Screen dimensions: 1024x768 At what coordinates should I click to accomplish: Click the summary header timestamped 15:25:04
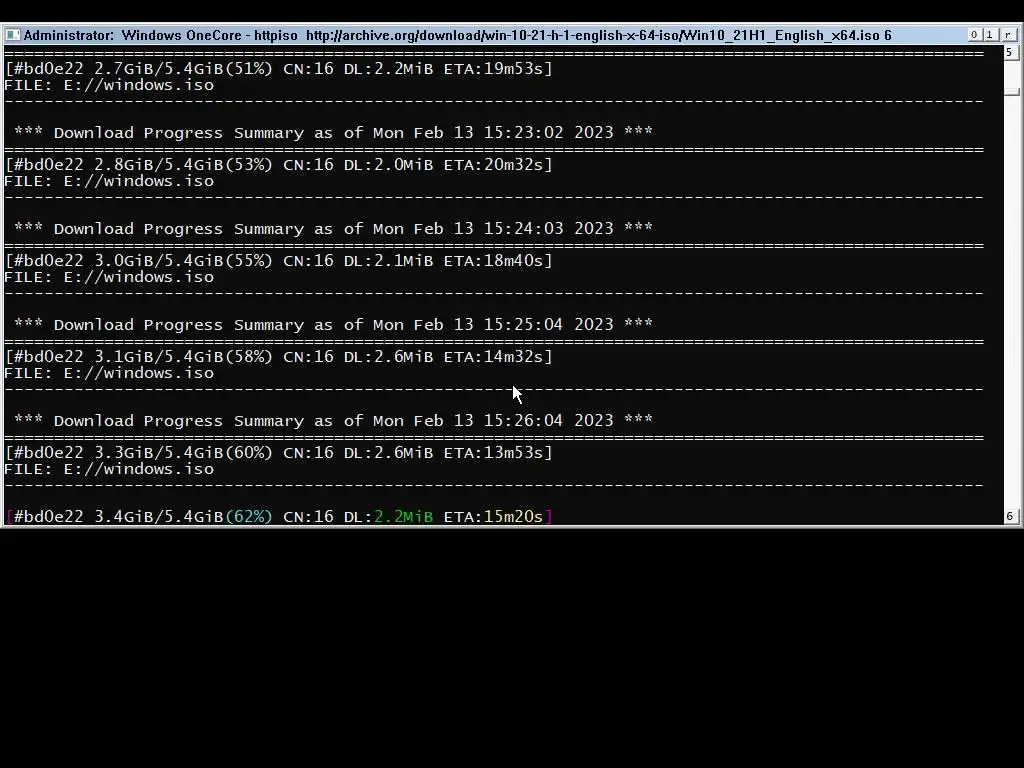[333, 325]
